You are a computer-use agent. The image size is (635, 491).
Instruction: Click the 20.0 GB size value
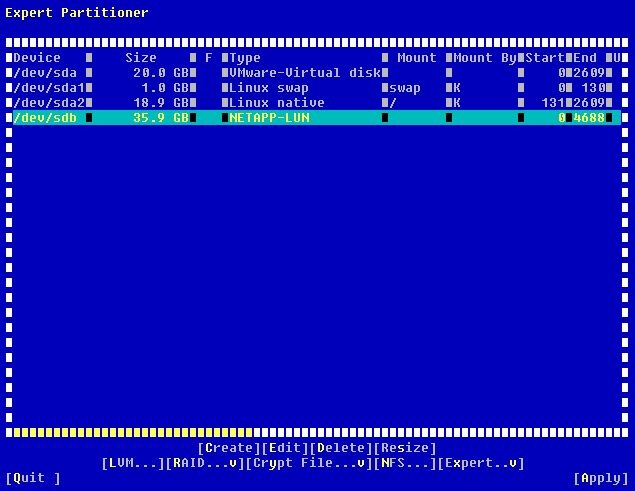[161, 73]
